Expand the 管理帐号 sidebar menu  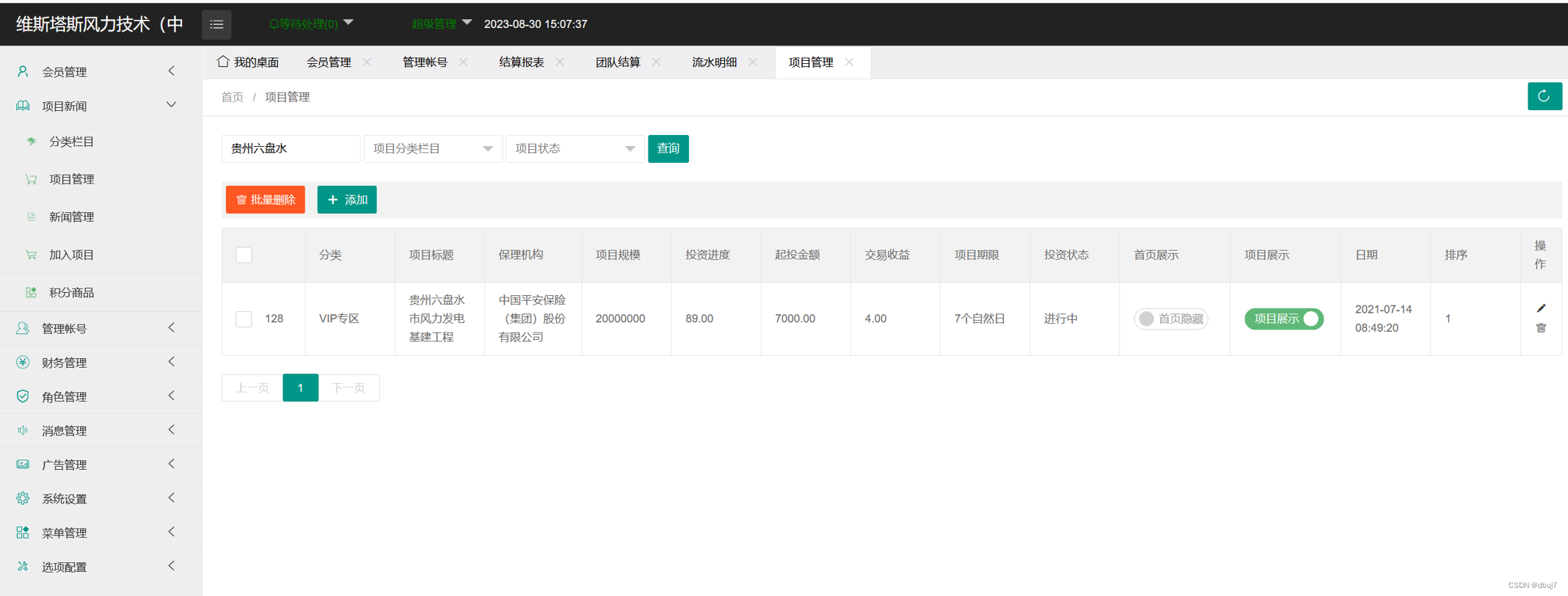101,328
